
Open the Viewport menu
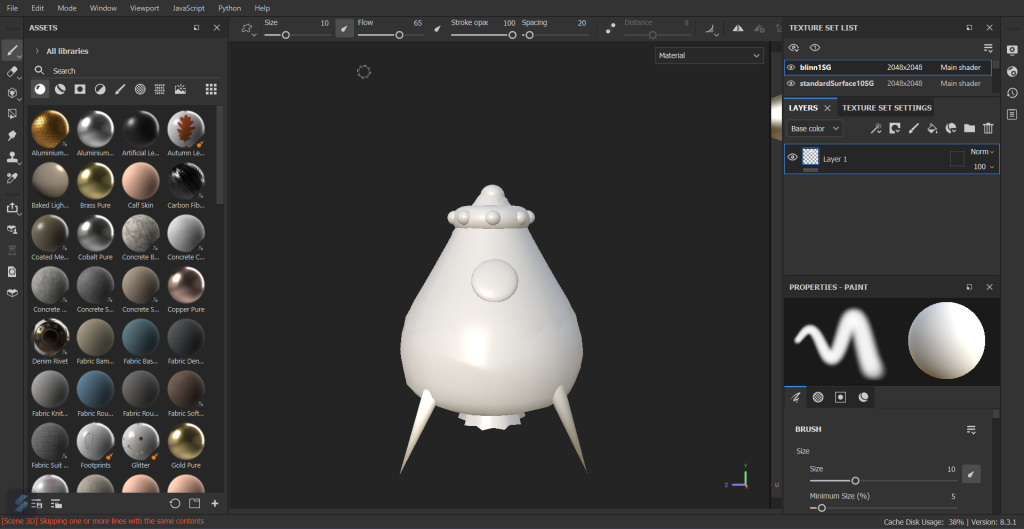(x=144, y=8)
